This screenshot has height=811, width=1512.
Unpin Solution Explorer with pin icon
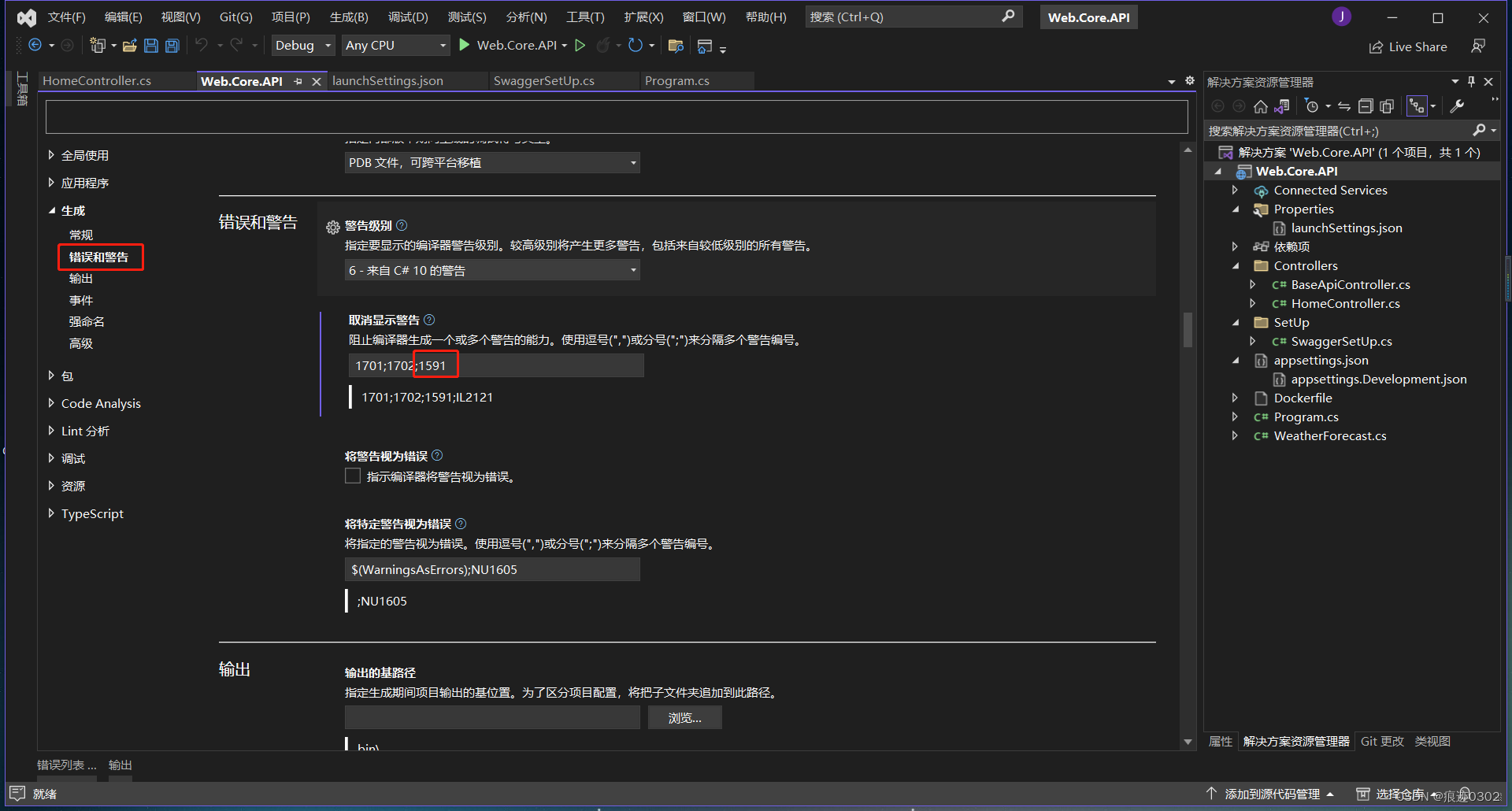point(1471,81)
